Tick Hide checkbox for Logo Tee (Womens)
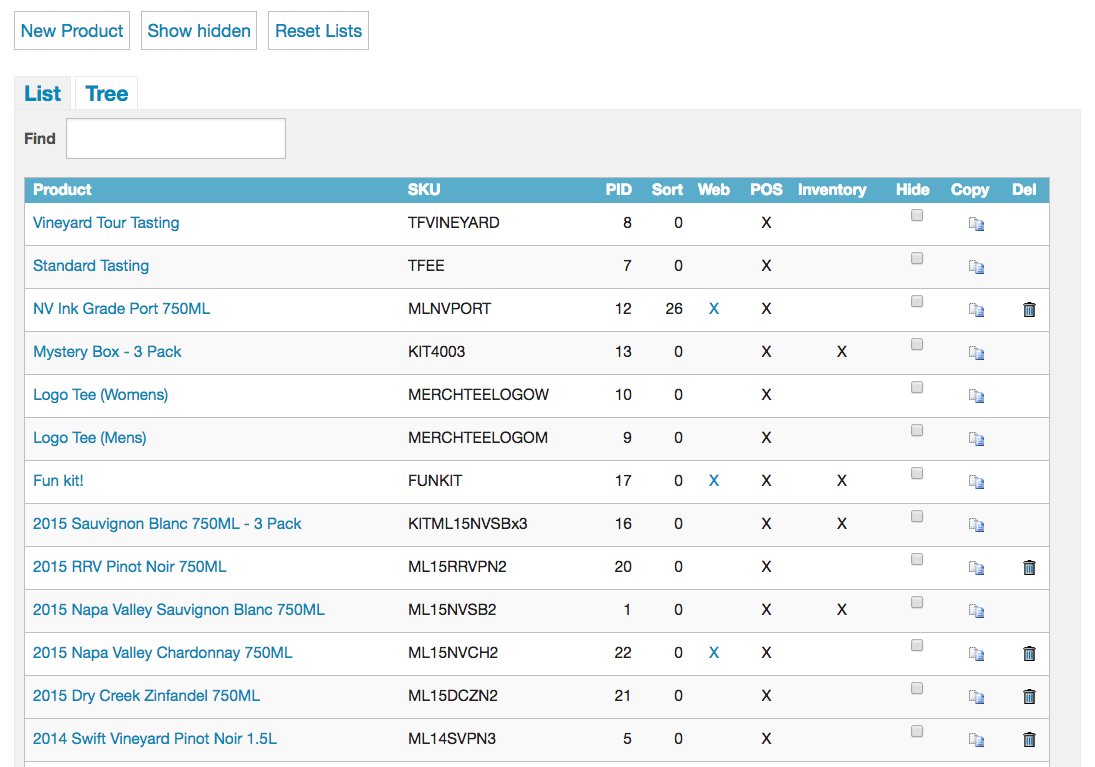Viewport: 1095px width, 767px height. (x=917, y=387)
